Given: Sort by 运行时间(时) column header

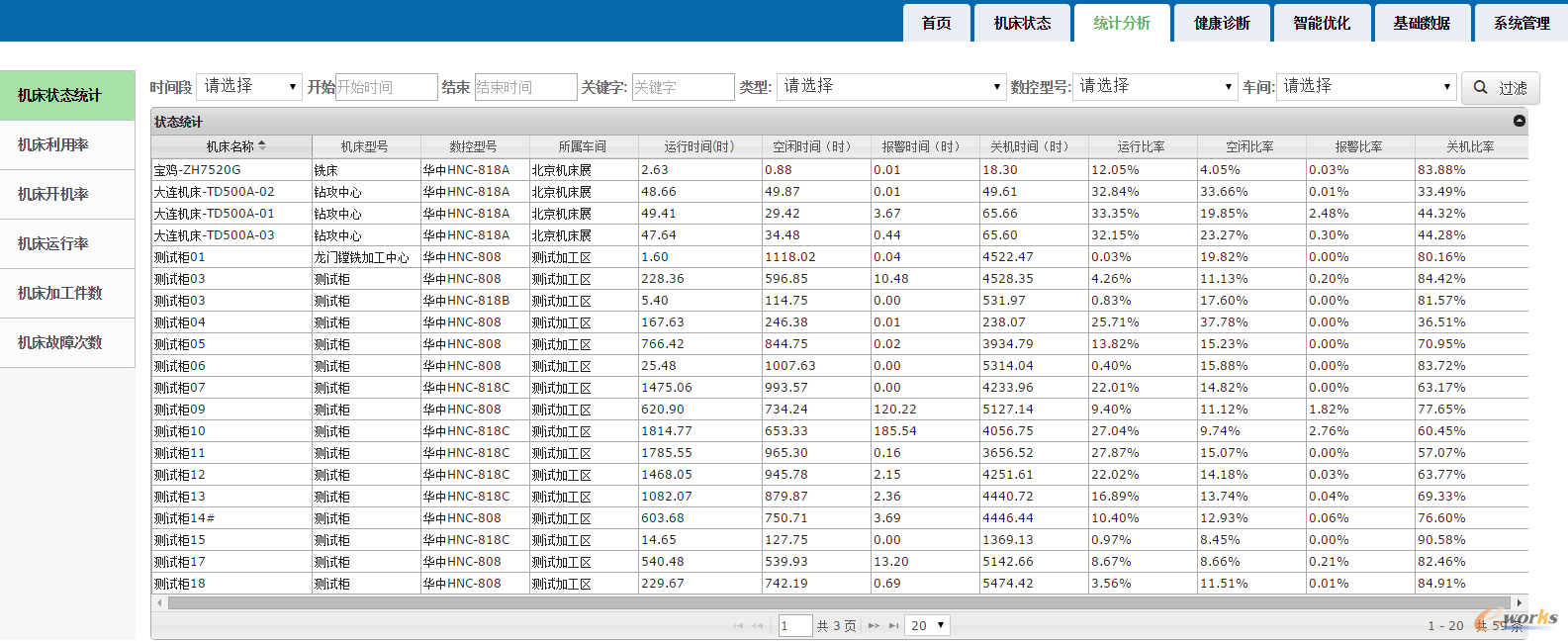Looking at the screenshot, I should pos(699,146).
